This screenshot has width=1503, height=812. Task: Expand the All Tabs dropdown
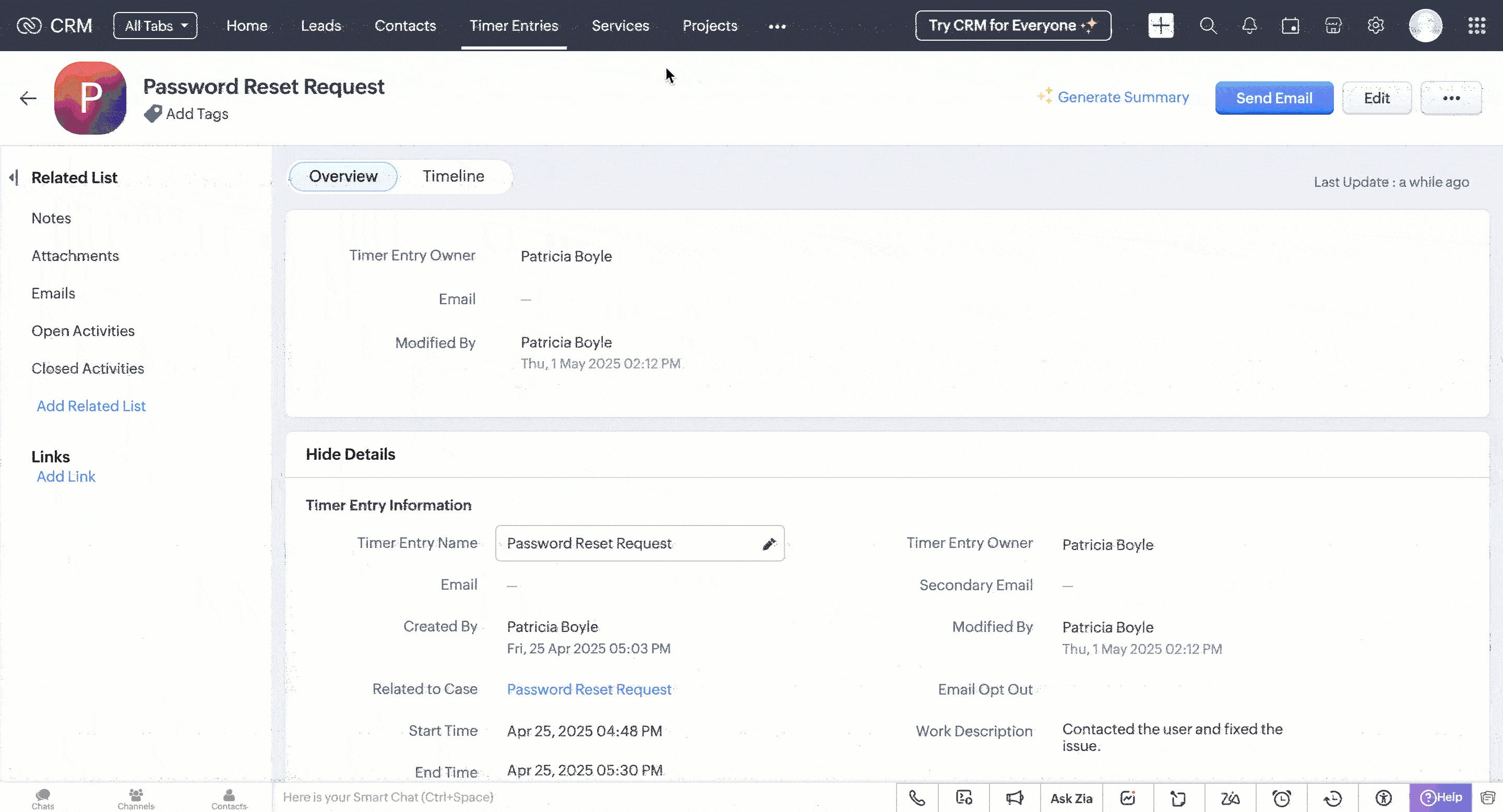click(155, 26)
